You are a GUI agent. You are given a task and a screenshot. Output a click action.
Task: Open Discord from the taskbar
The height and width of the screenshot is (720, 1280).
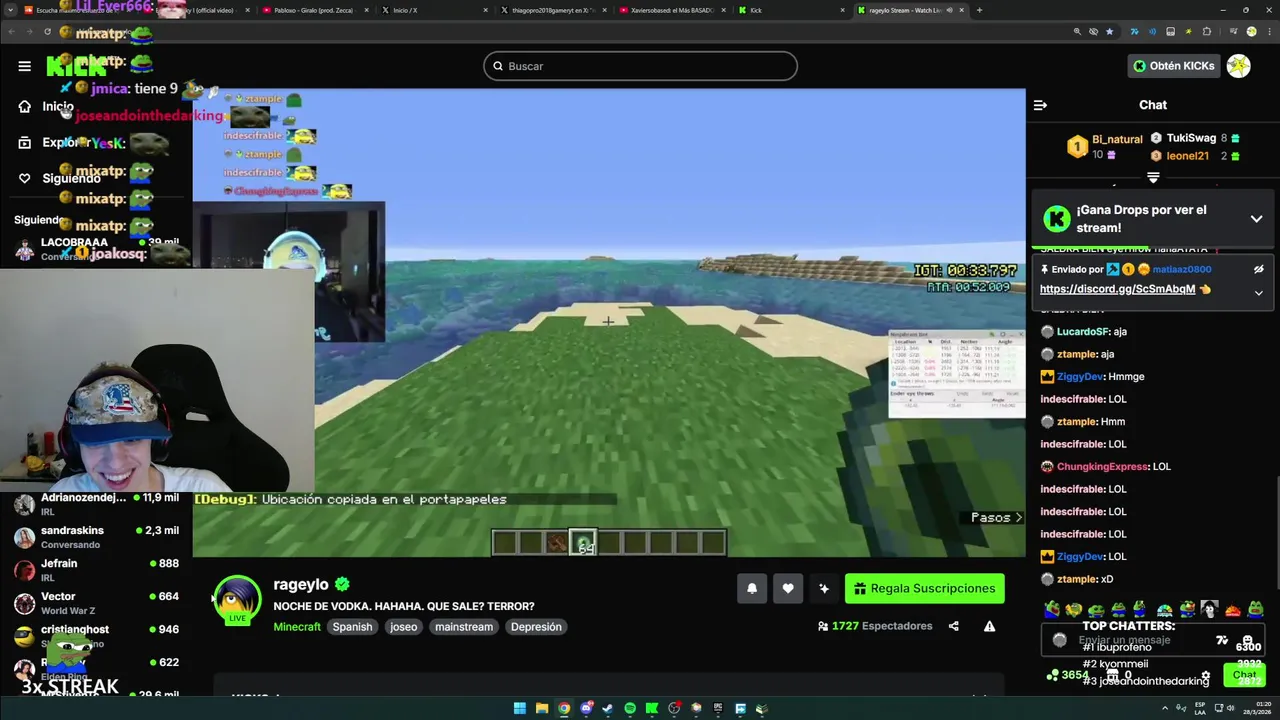pos(586,708)
